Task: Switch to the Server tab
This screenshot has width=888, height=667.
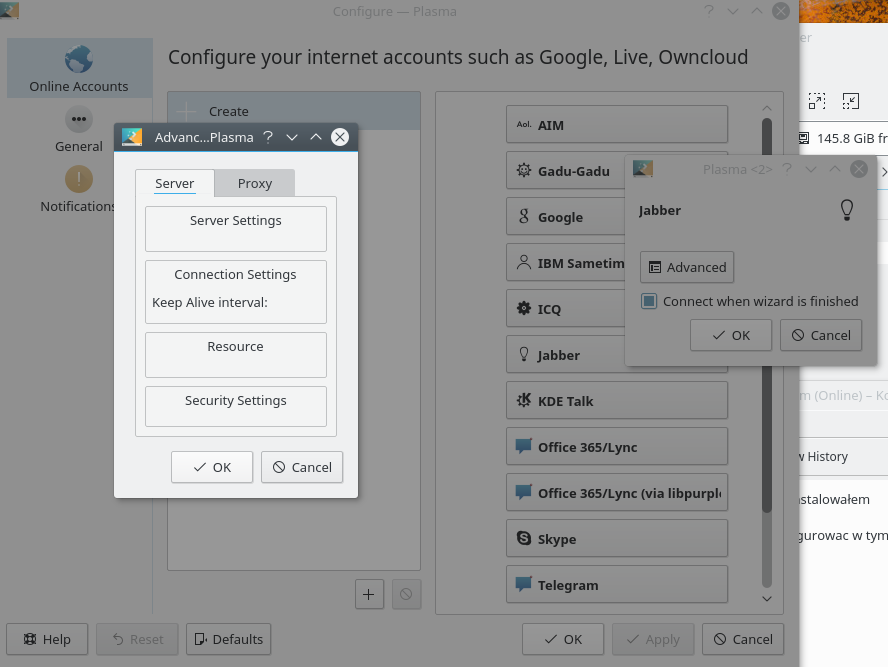Action: click(x=174, y=183)
